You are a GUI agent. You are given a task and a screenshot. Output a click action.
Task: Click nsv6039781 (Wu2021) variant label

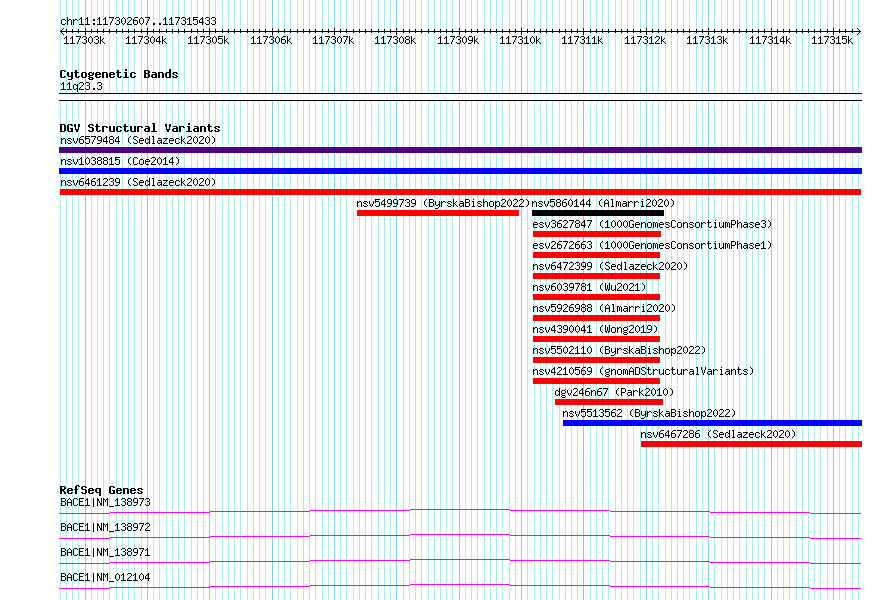click(589, 287)
